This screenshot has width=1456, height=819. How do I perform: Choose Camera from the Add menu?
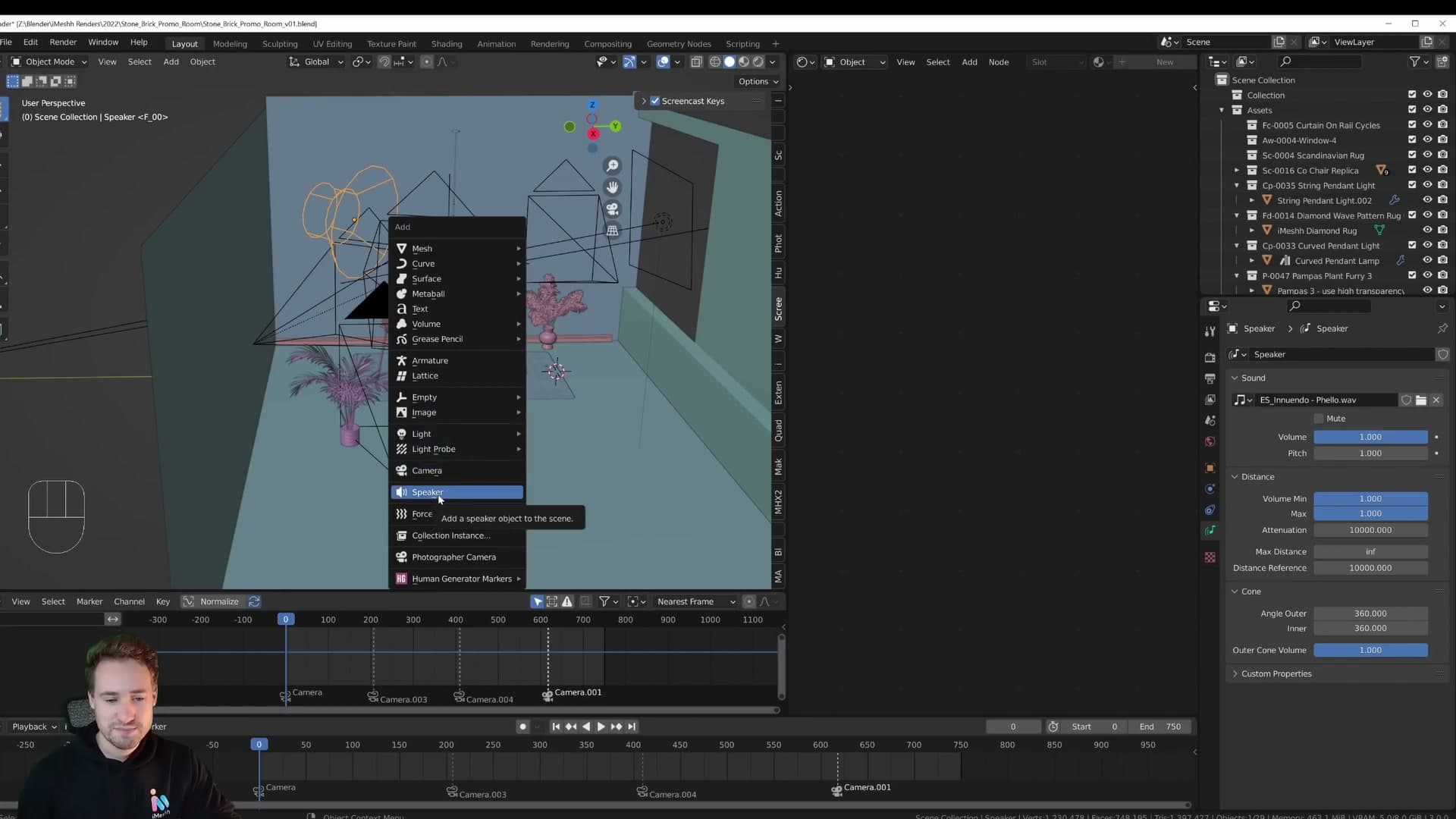[457, 471]
